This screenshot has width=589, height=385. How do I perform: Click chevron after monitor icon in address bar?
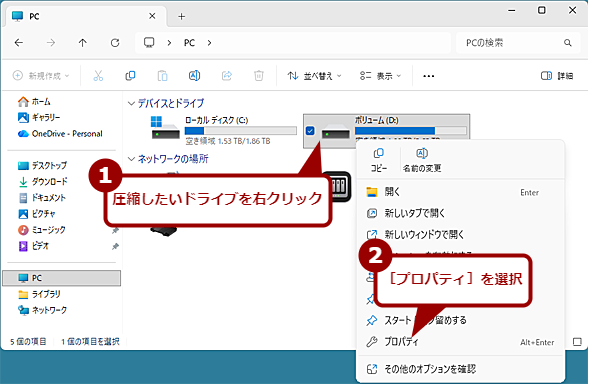(169, 43)
